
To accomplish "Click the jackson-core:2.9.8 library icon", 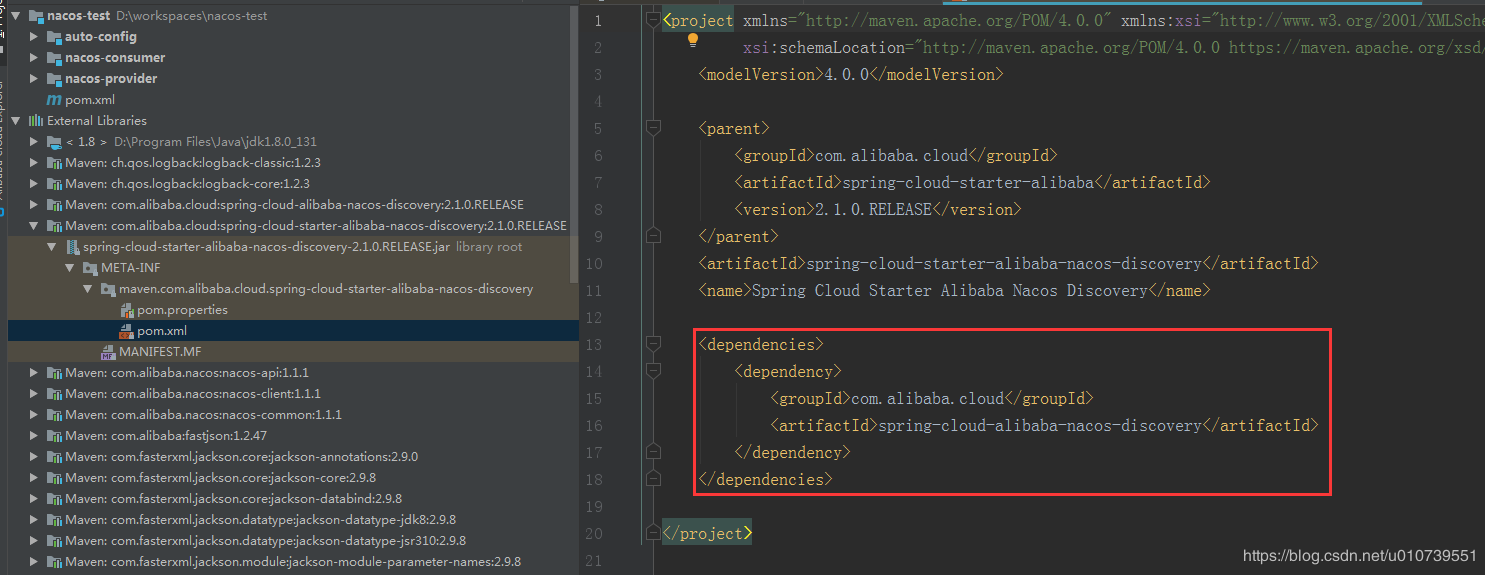I will [x=54, y=478].
